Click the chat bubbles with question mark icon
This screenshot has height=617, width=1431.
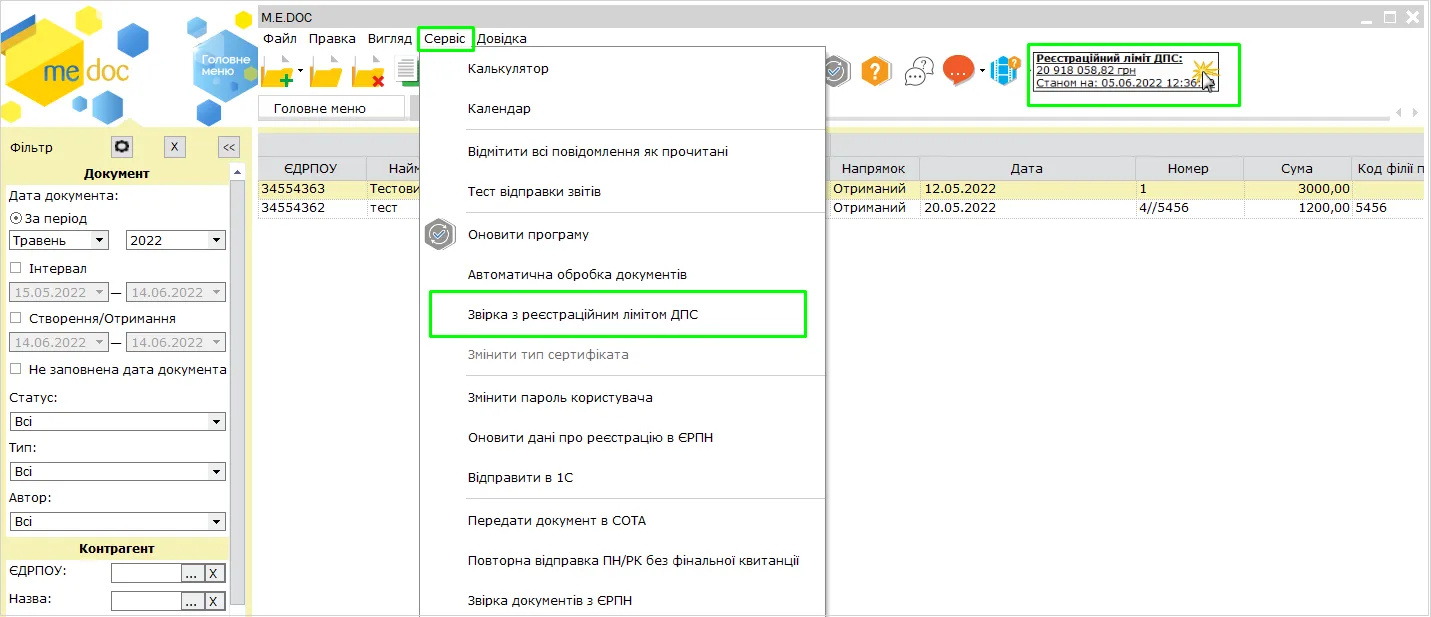point(919,72)
